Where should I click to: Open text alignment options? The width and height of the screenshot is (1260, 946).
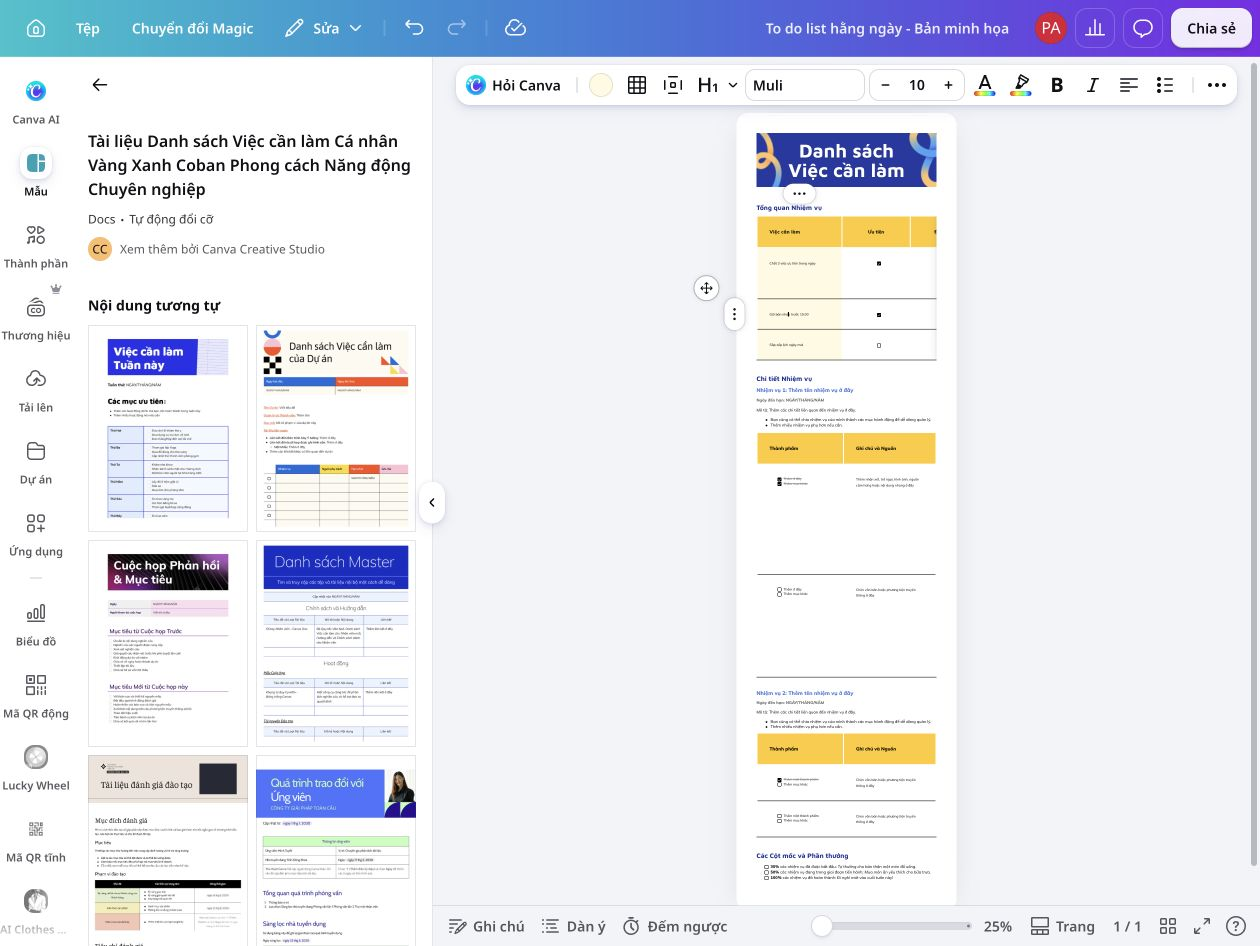(x=1129, y=85)
